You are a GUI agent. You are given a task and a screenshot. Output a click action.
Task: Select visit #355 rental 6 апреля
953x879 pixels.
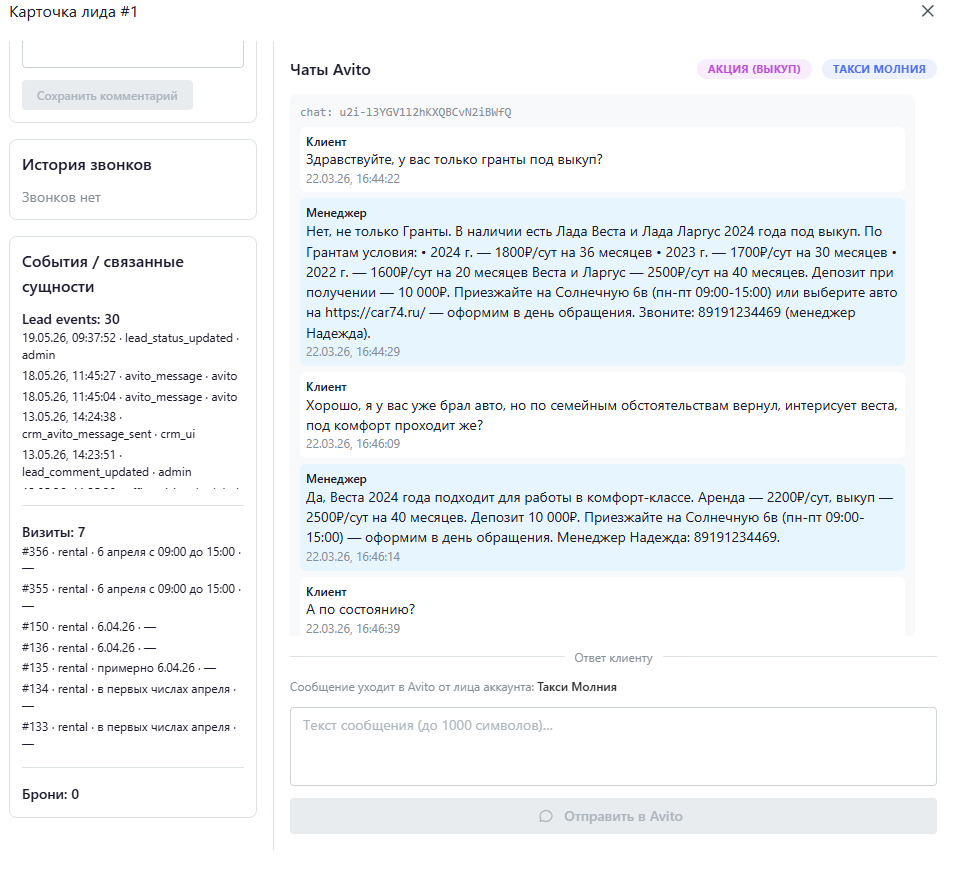(x=132, y=597)
